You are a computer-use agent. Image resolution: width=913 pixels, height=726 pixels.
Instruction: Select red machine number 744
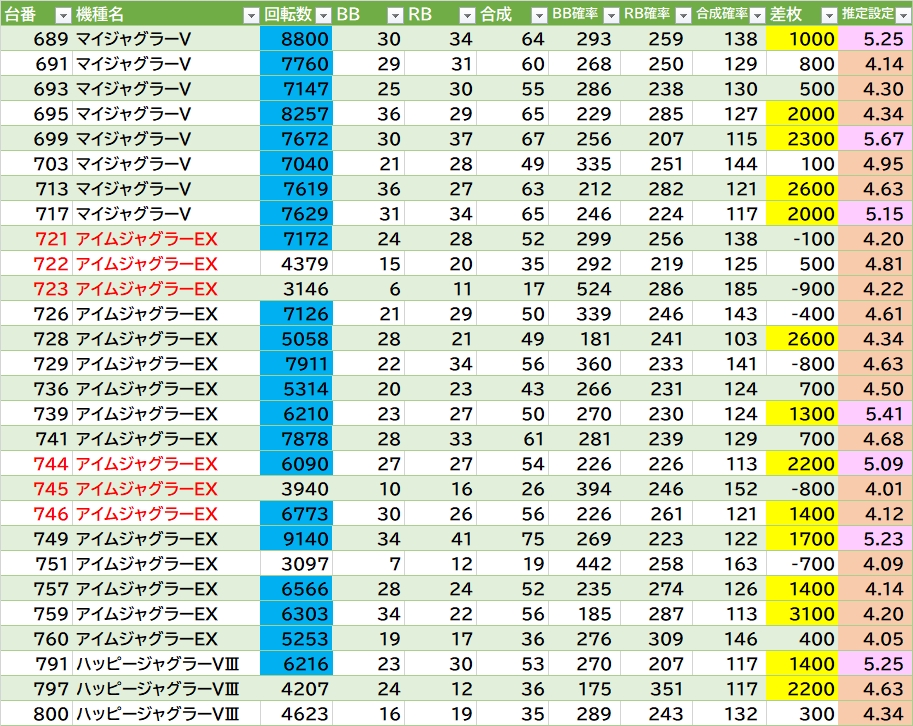pos(37,464)
